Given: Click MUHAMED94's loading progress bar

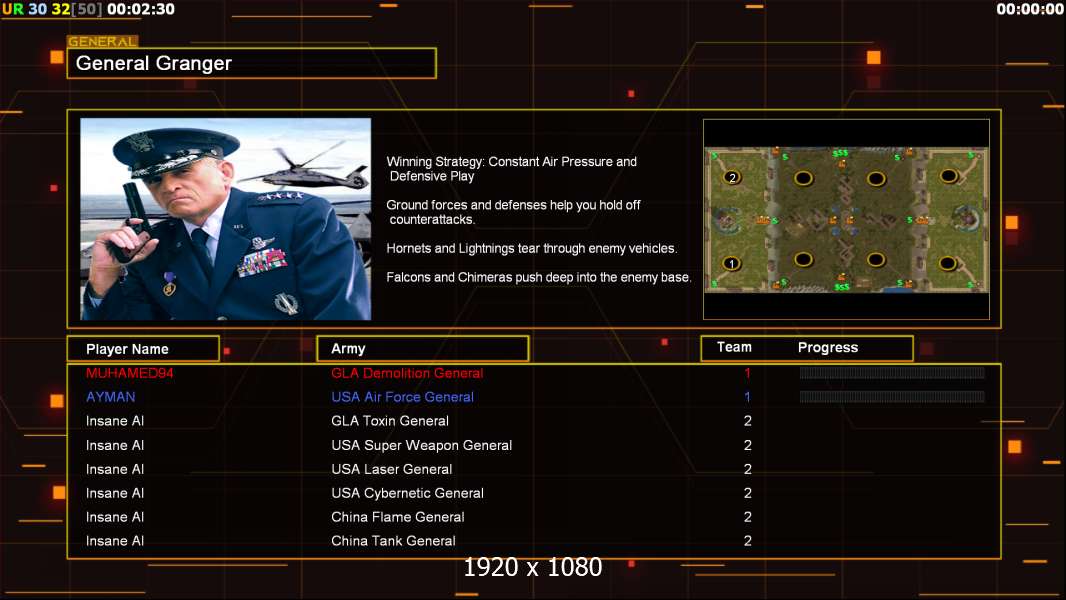Looking at the screenshot, I should coord(892,372).
